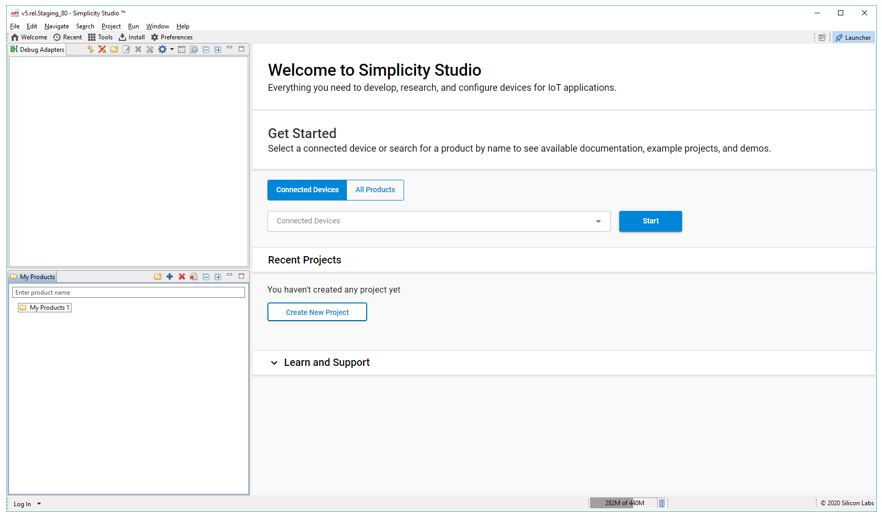This screenshot has width=882, height=516.
Task: Open the Navigate menu
Action: (57, 26)
